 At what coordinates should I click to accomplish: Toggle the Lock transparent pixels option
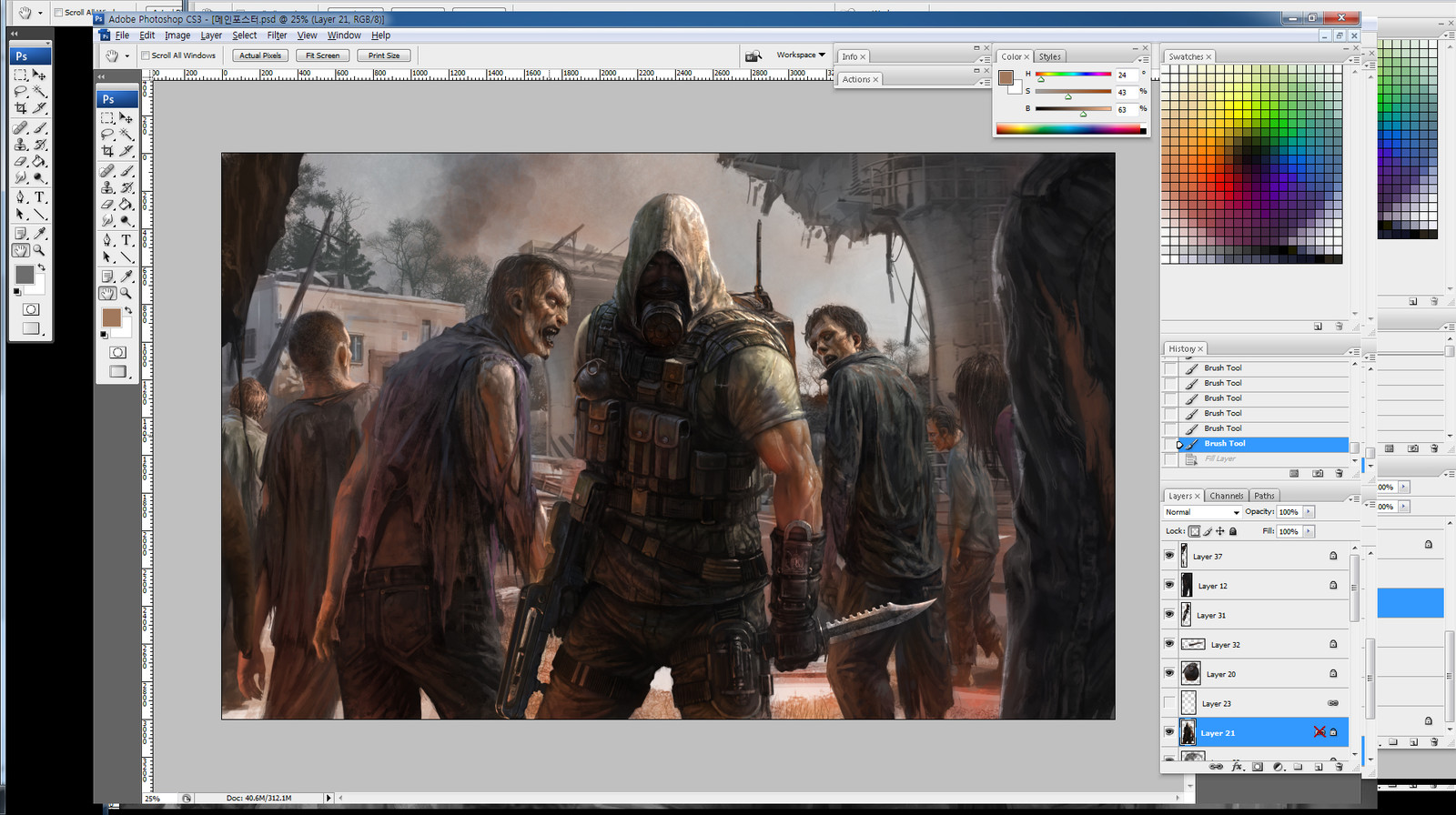(1194, 531)
